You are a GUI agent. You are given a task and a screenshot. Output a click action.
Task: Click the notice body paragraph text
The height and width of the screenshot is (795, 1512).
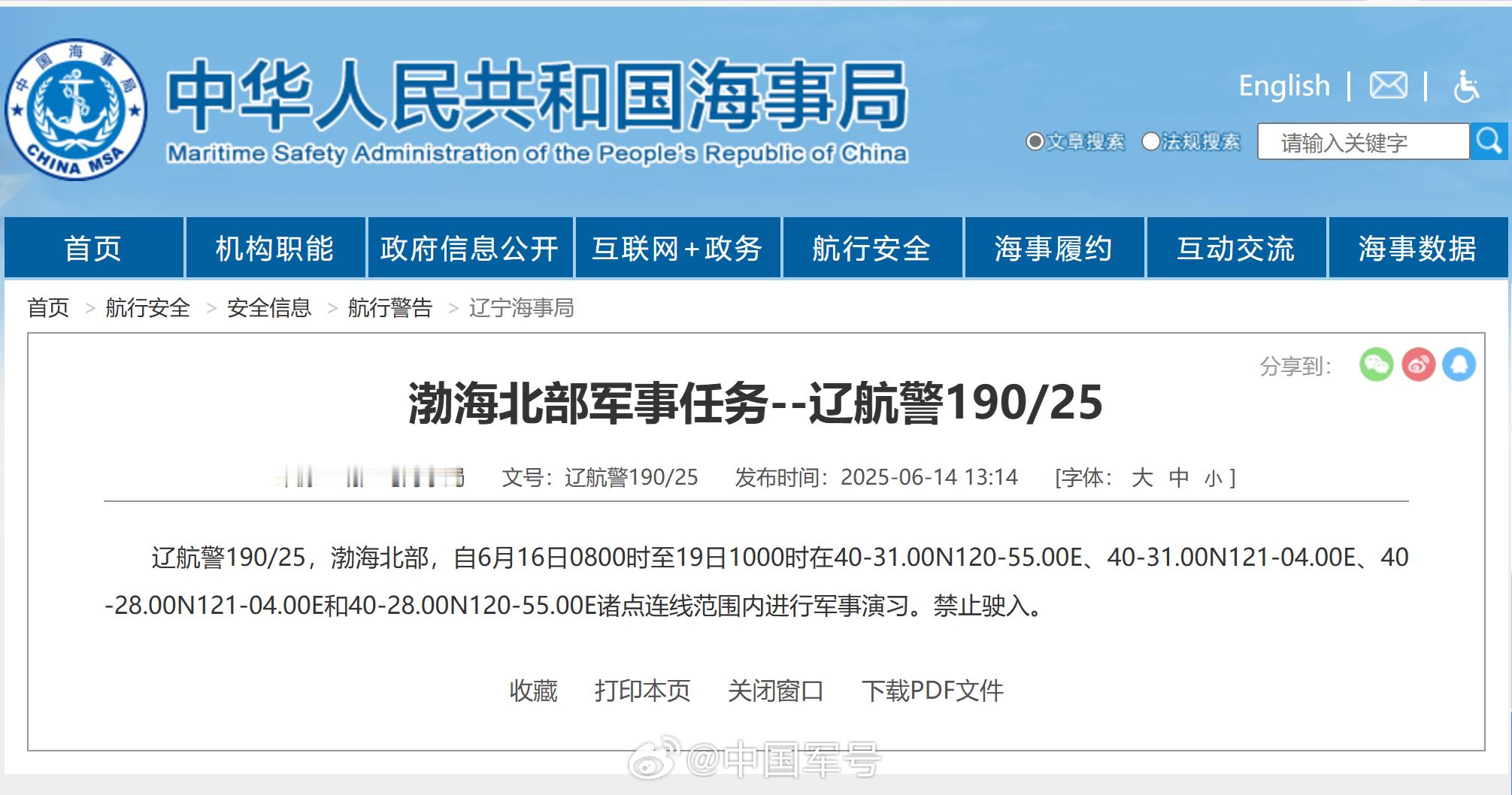tap(756, 581)
